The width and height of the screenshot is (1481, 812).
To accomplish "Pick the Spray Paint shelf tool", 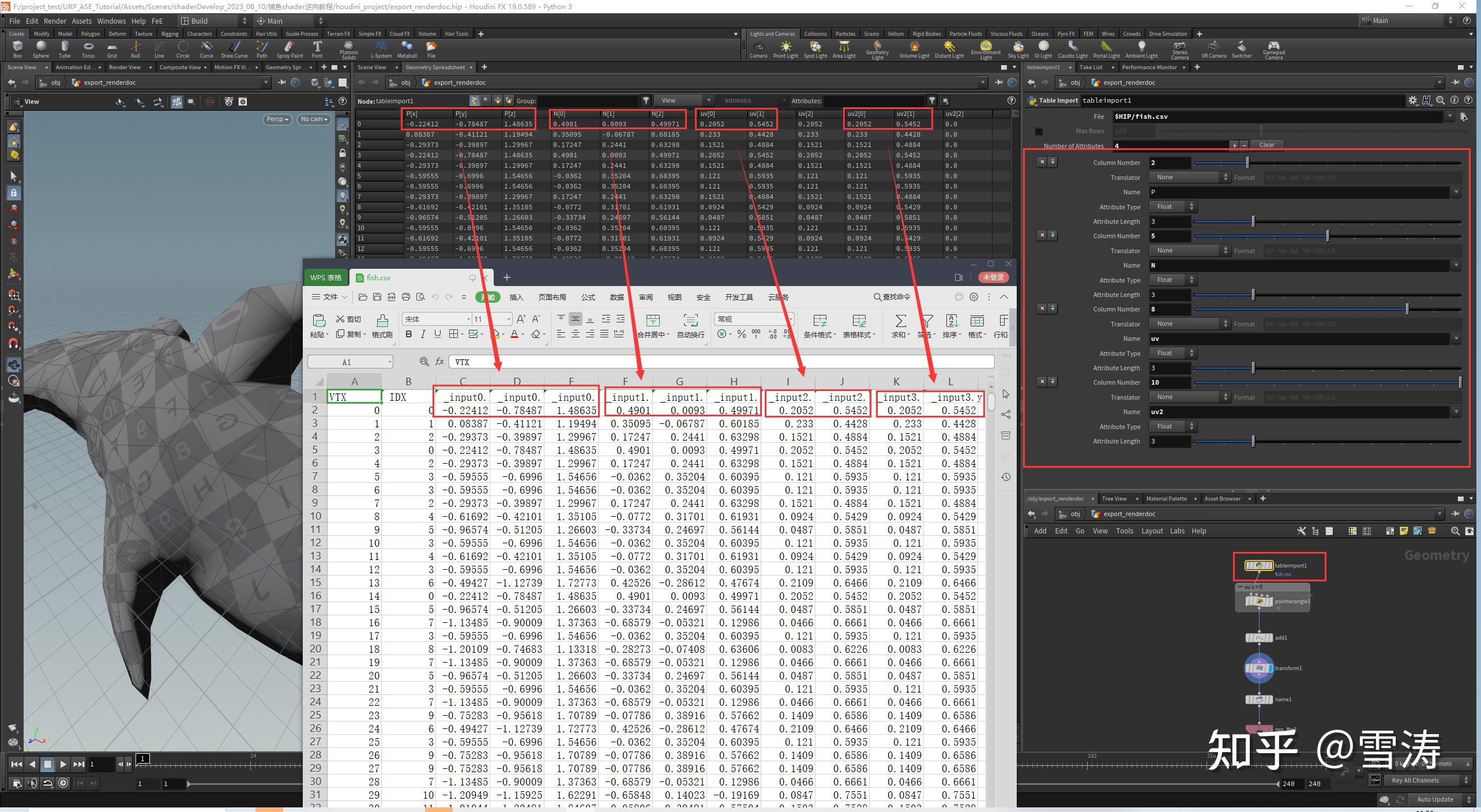I will tap(290, 49).
